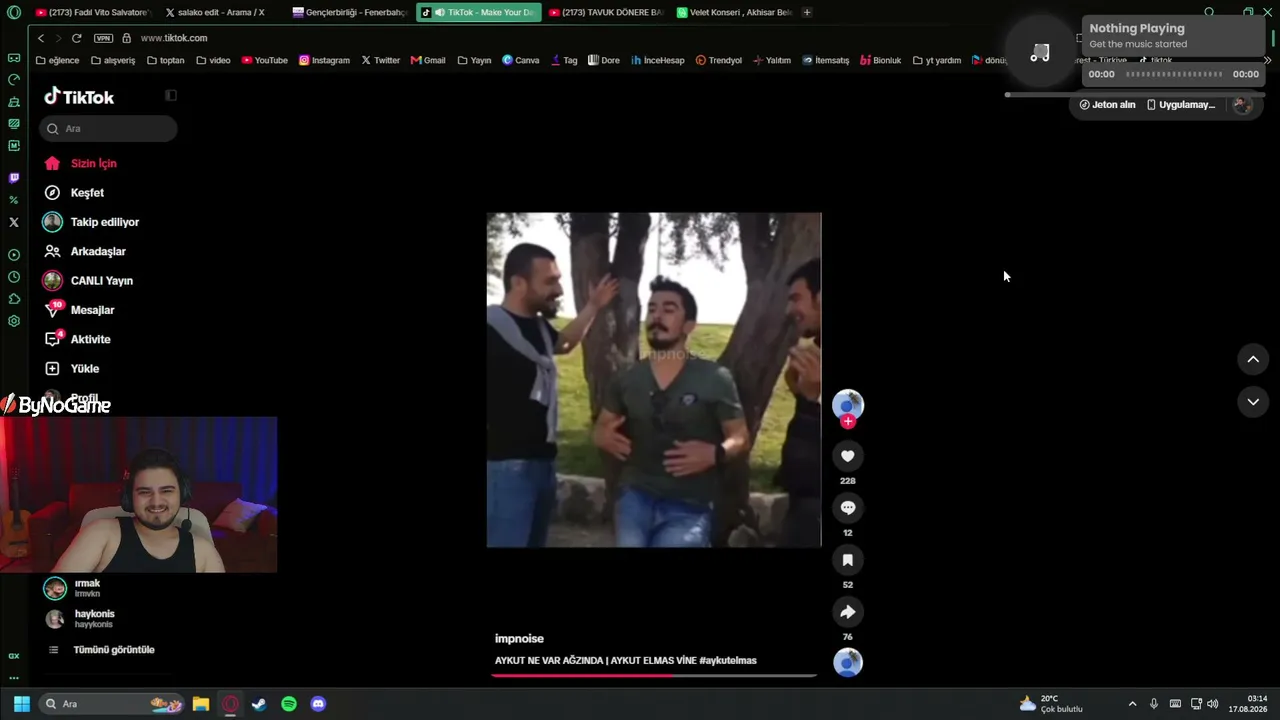Viewport: 1280px width, 720px height.
Task: Open the impnoise username link
Action: coord(519,639)
